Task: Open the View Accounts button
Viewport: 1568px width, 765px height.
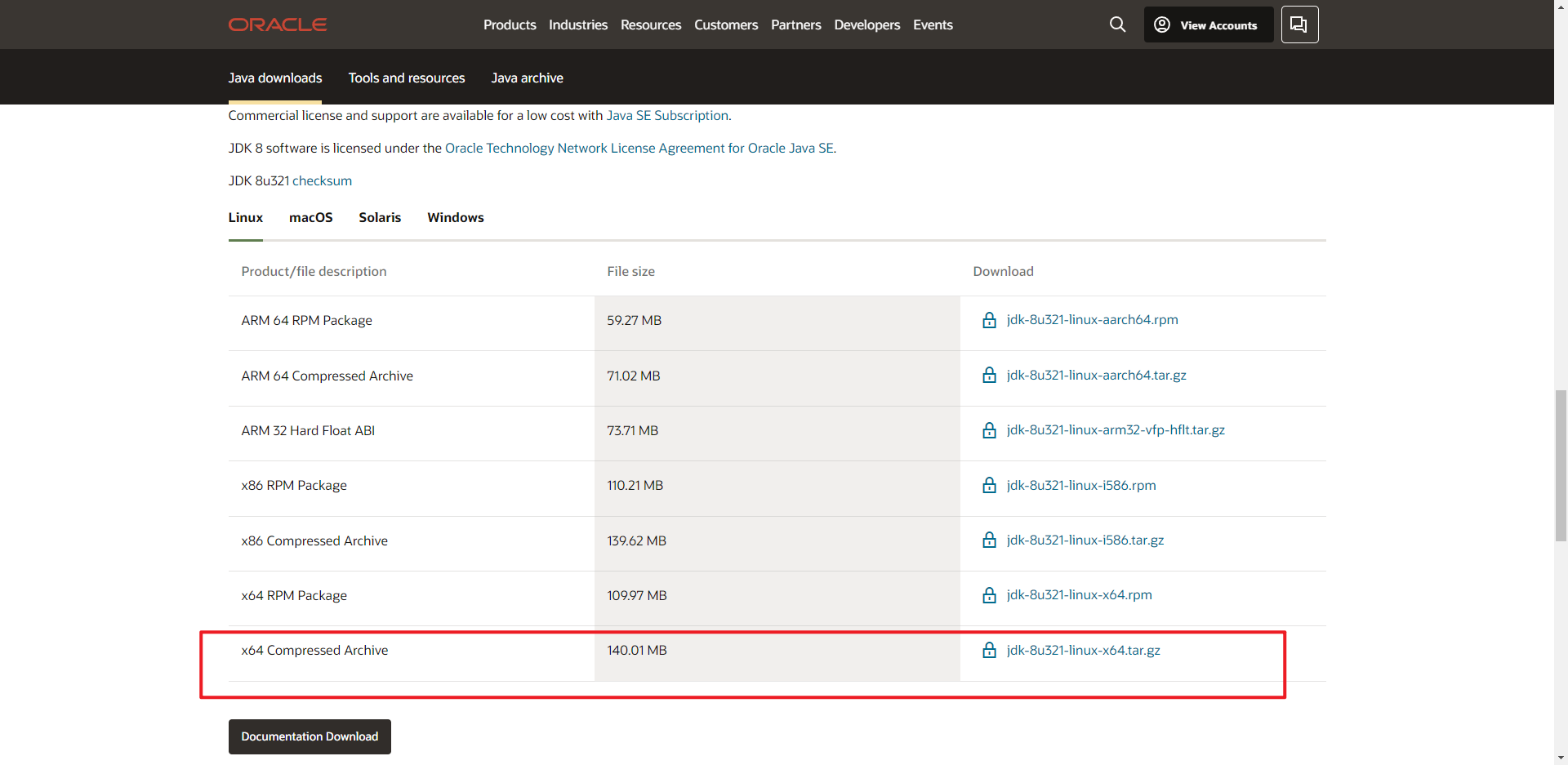Action: [x=1208, y=24]
